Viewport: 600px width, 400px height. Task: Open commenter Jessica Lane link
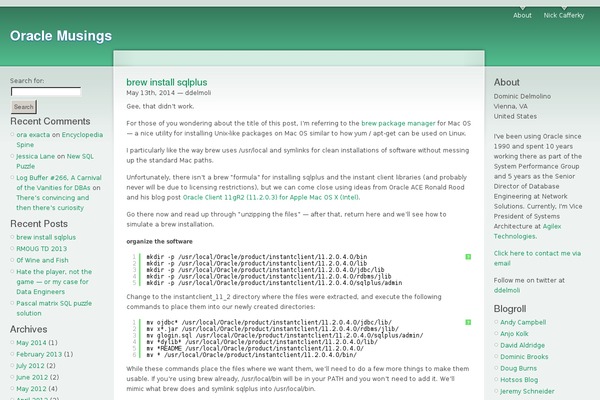click(36, 156)
